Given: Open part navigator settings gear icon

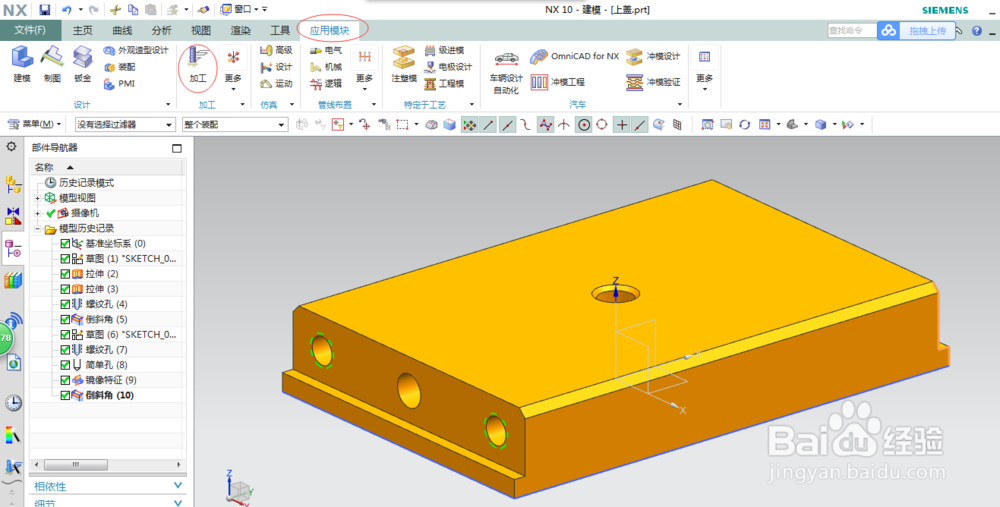Looking at the screenshot, I should [11, 147].
